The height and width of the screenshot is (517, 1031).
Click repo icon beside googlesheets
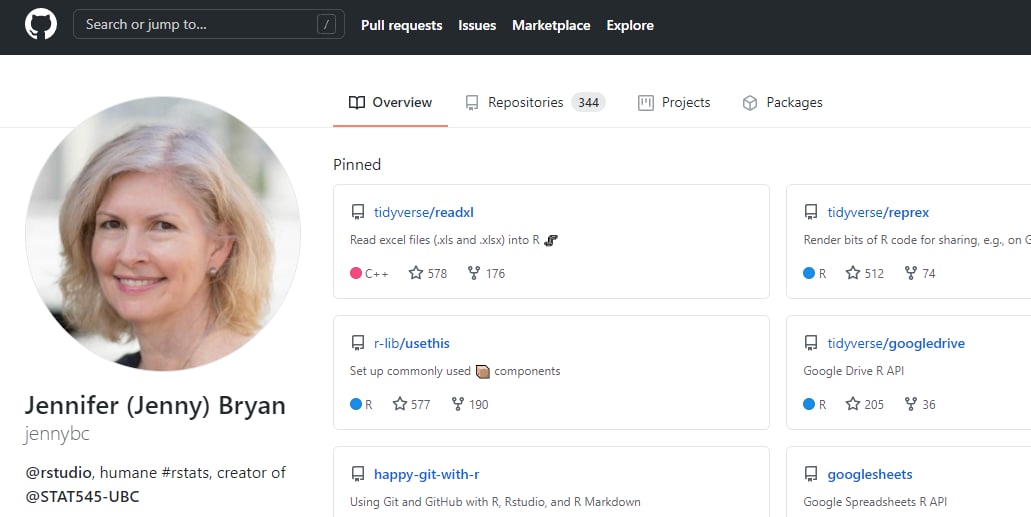(811, 474)
